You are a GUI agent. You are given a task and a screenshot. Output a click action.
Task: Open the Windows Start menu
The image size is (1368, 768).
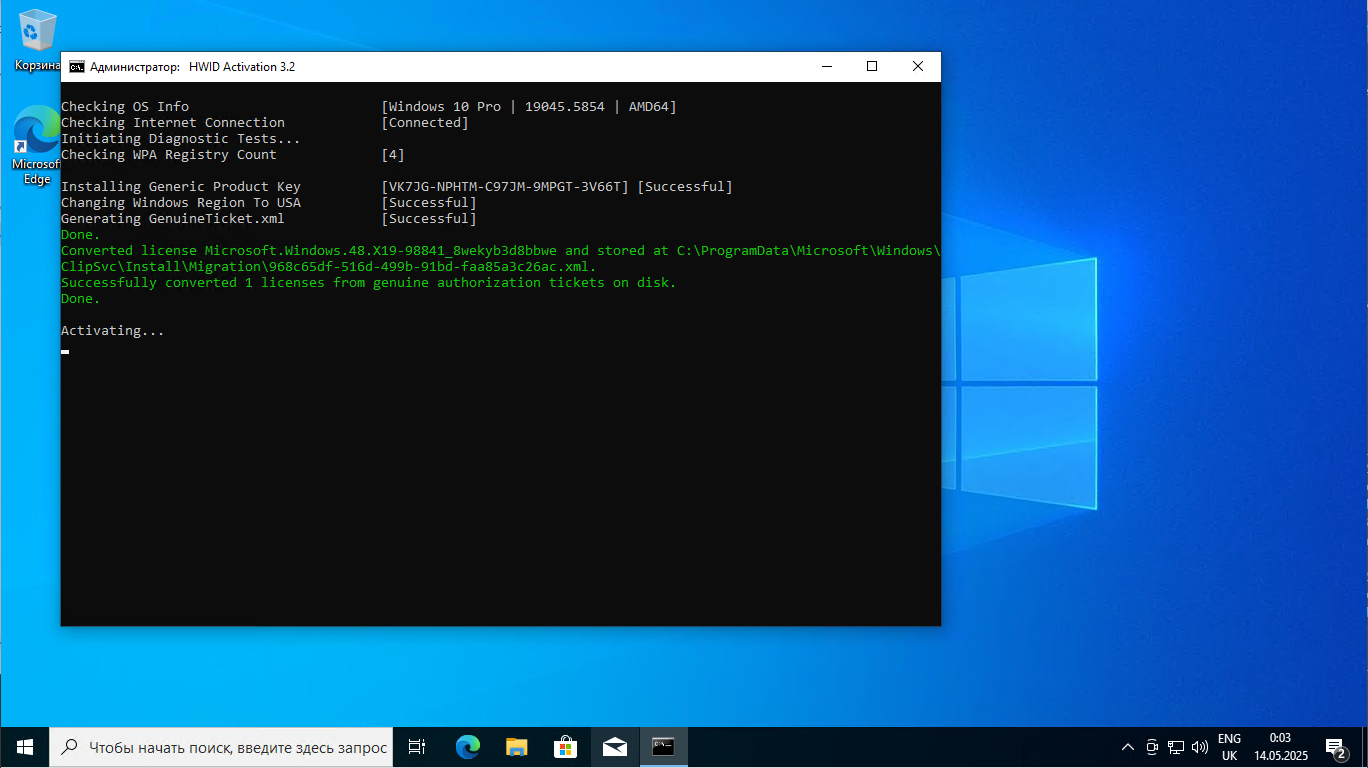click(x=25, y=747)
